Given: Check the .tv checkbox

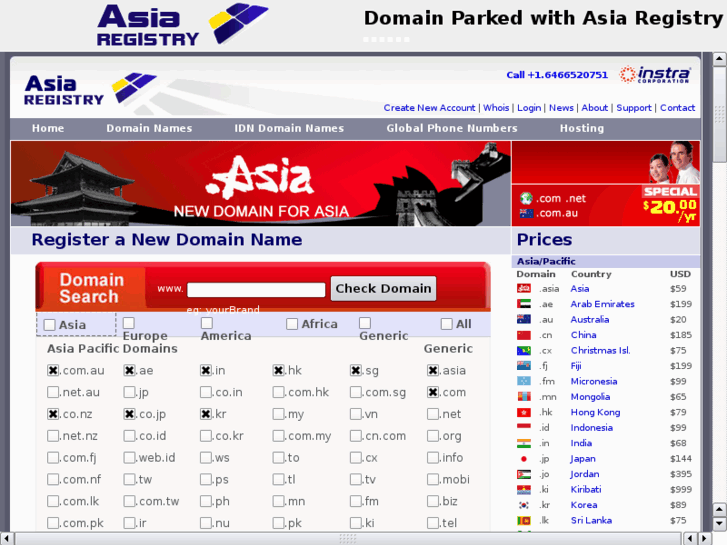Looking at the screenshot, I should click(356, 479).
